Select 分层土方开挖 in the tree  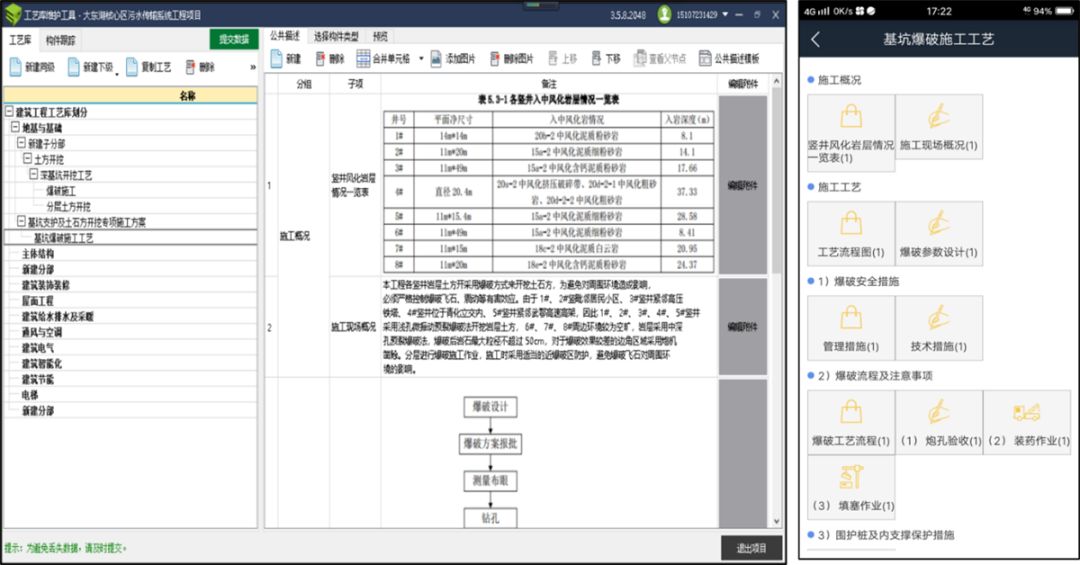click(68, 206)
